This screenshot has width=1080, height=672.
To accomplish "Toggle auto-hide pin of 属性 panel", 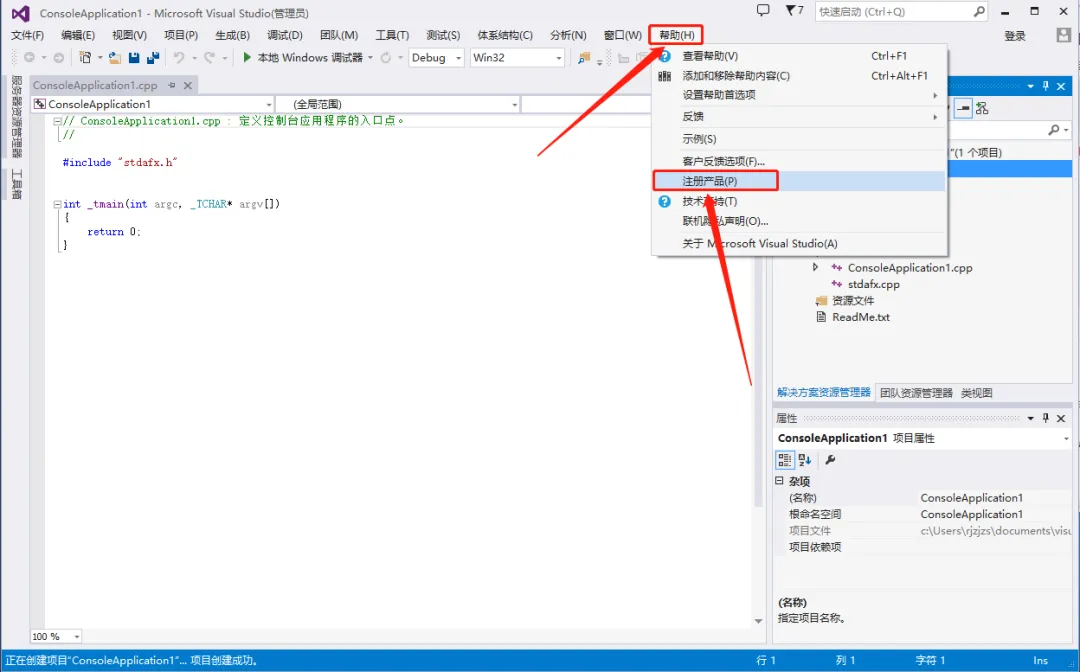I will 1046,418.
